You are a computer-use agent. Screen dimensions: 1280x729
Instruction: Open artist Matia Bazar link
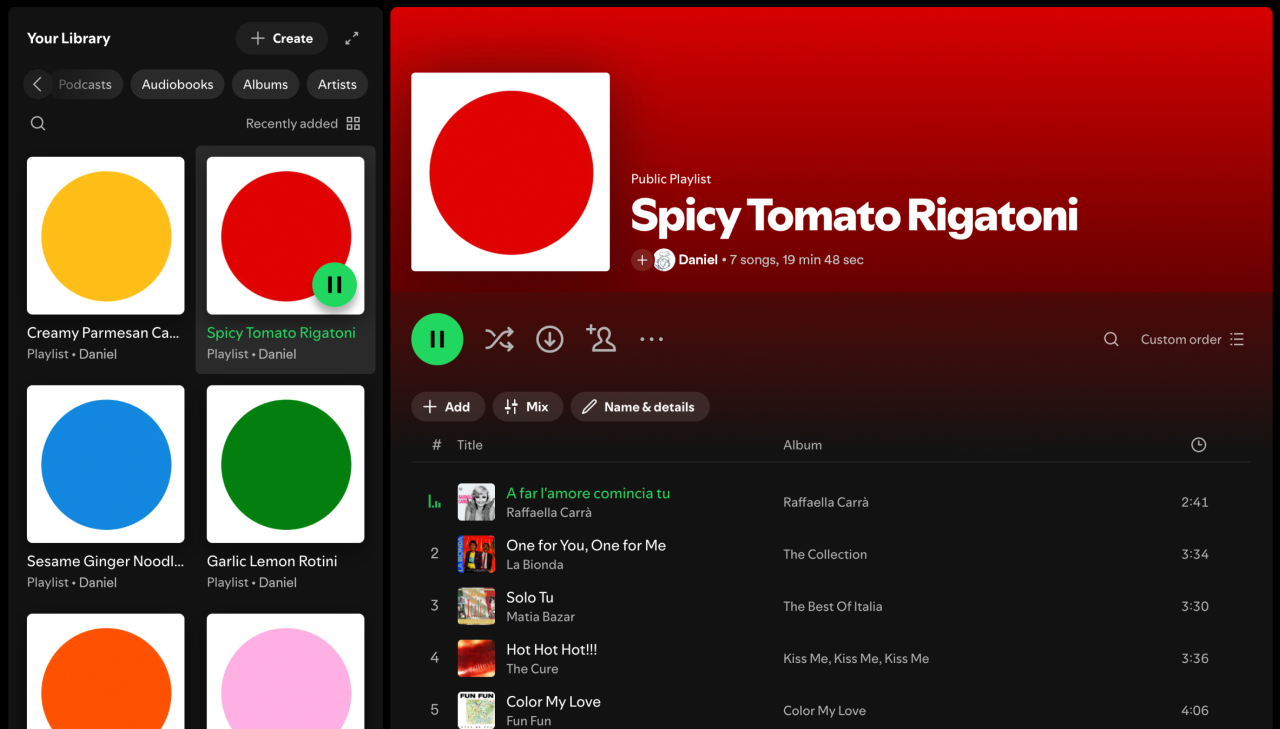point(540,617)
